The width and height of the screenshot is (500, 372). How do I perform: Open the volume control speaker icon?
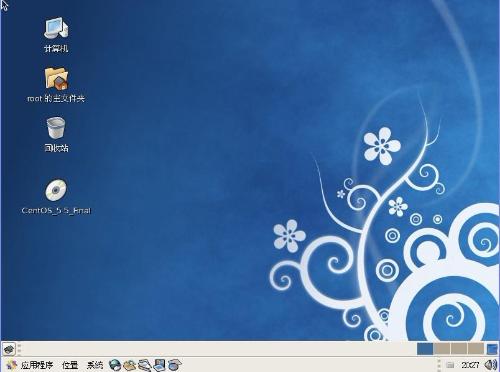[x=491, y=365]
